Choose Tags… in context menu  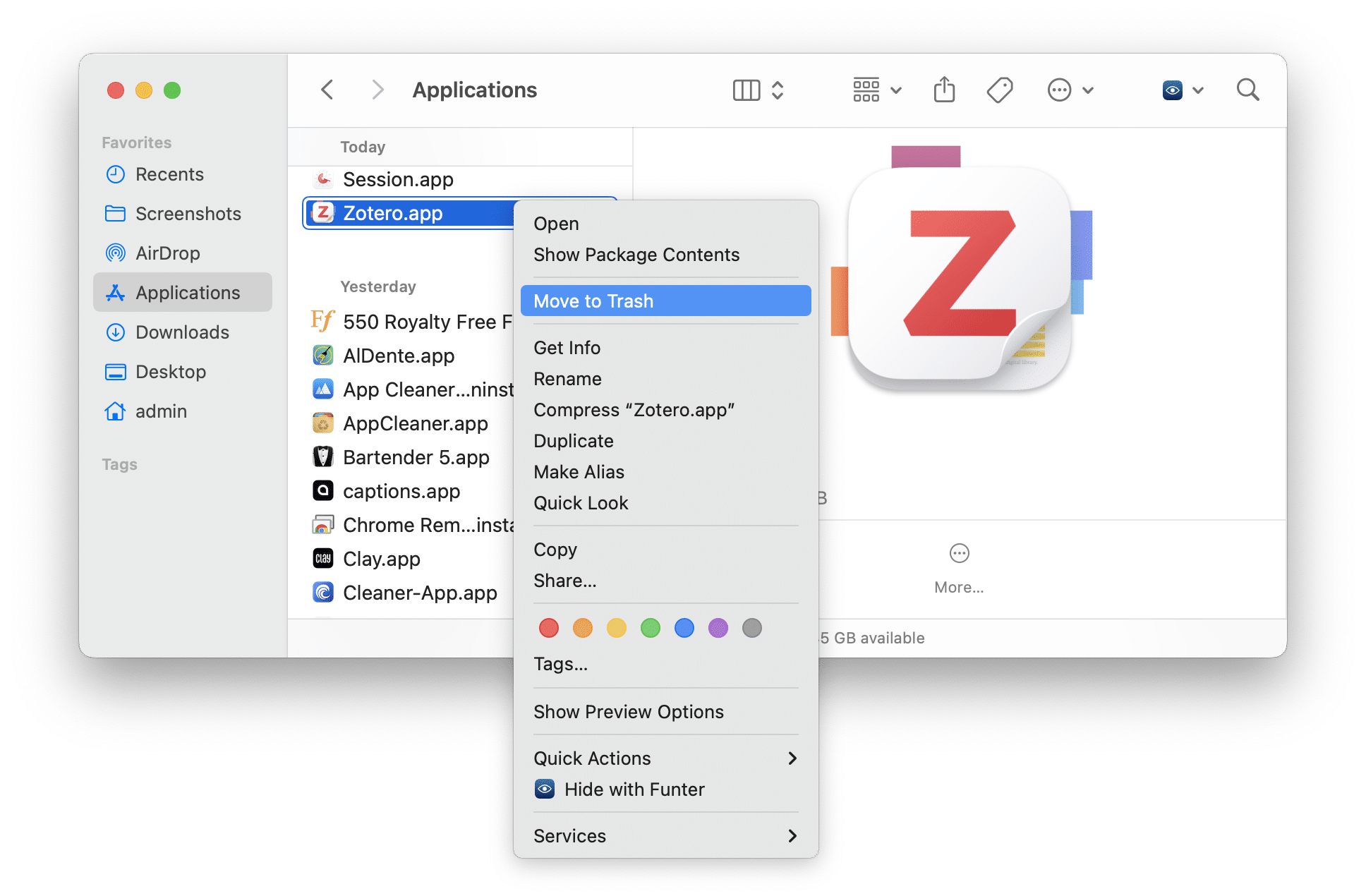click(665, 664)
